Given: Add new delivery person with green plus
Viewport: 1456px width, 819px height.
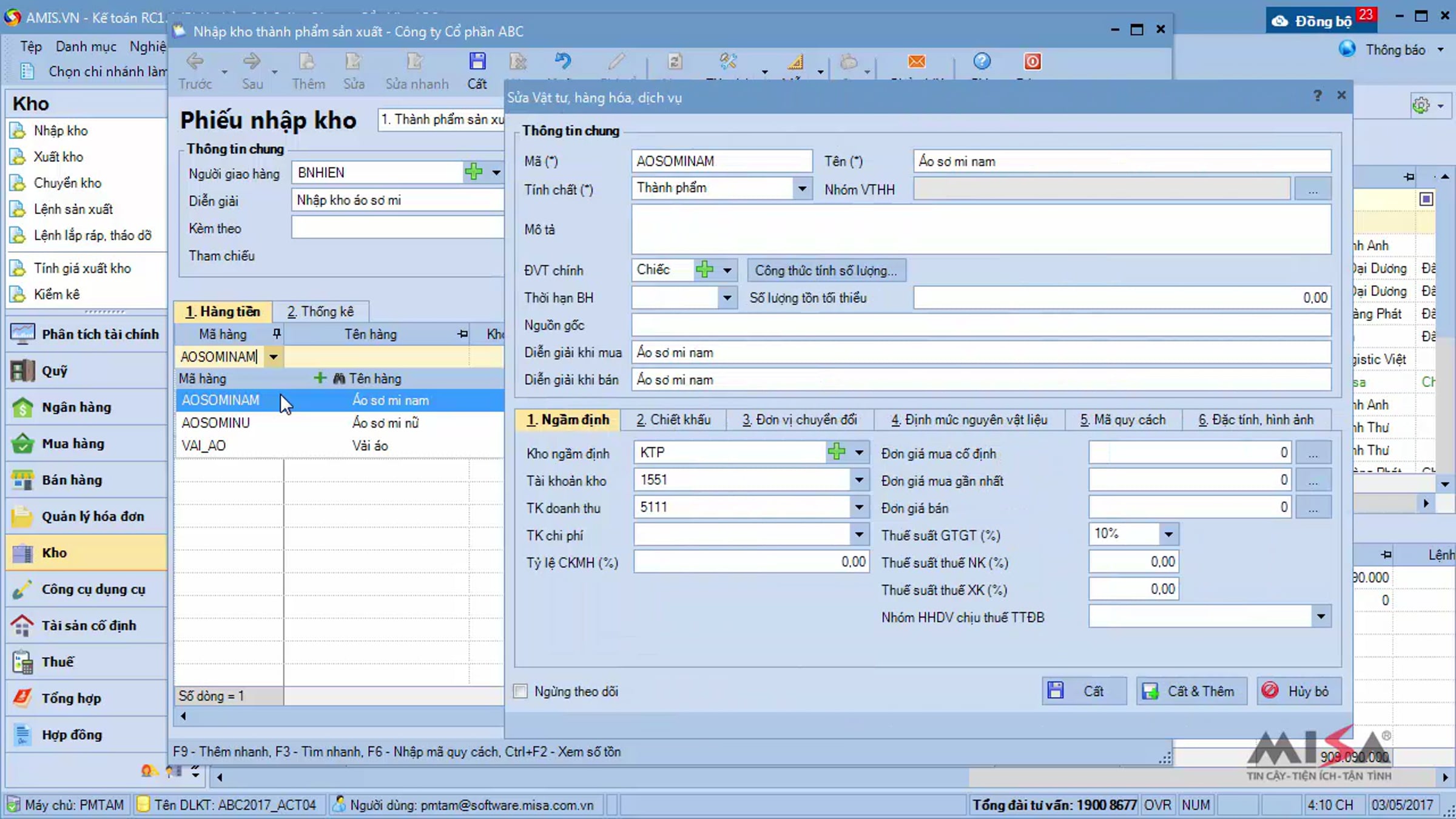Looking at the screenshot, I should (473, 172).
